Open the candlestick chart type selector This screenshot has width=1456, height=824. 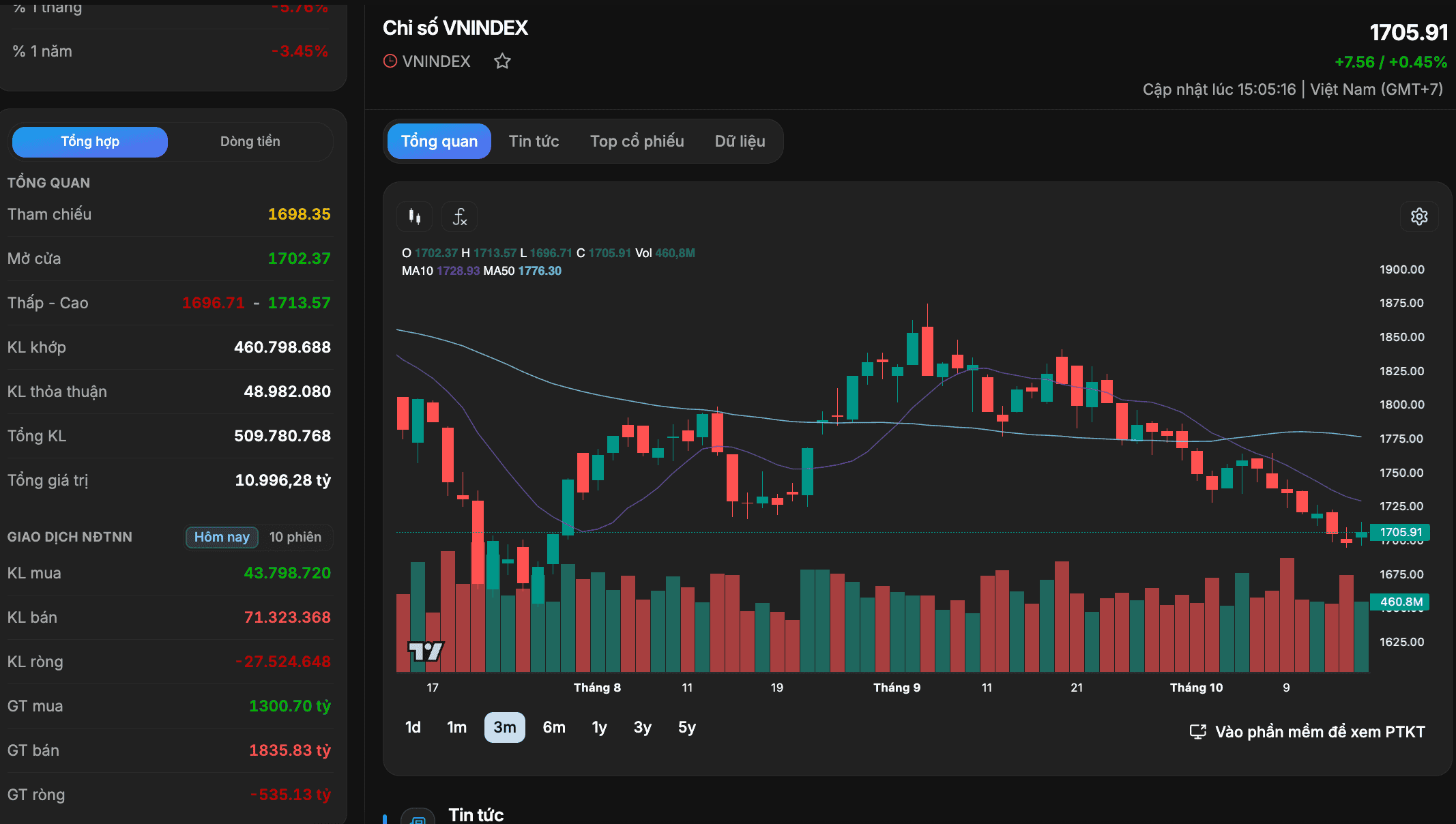(414, 217)
